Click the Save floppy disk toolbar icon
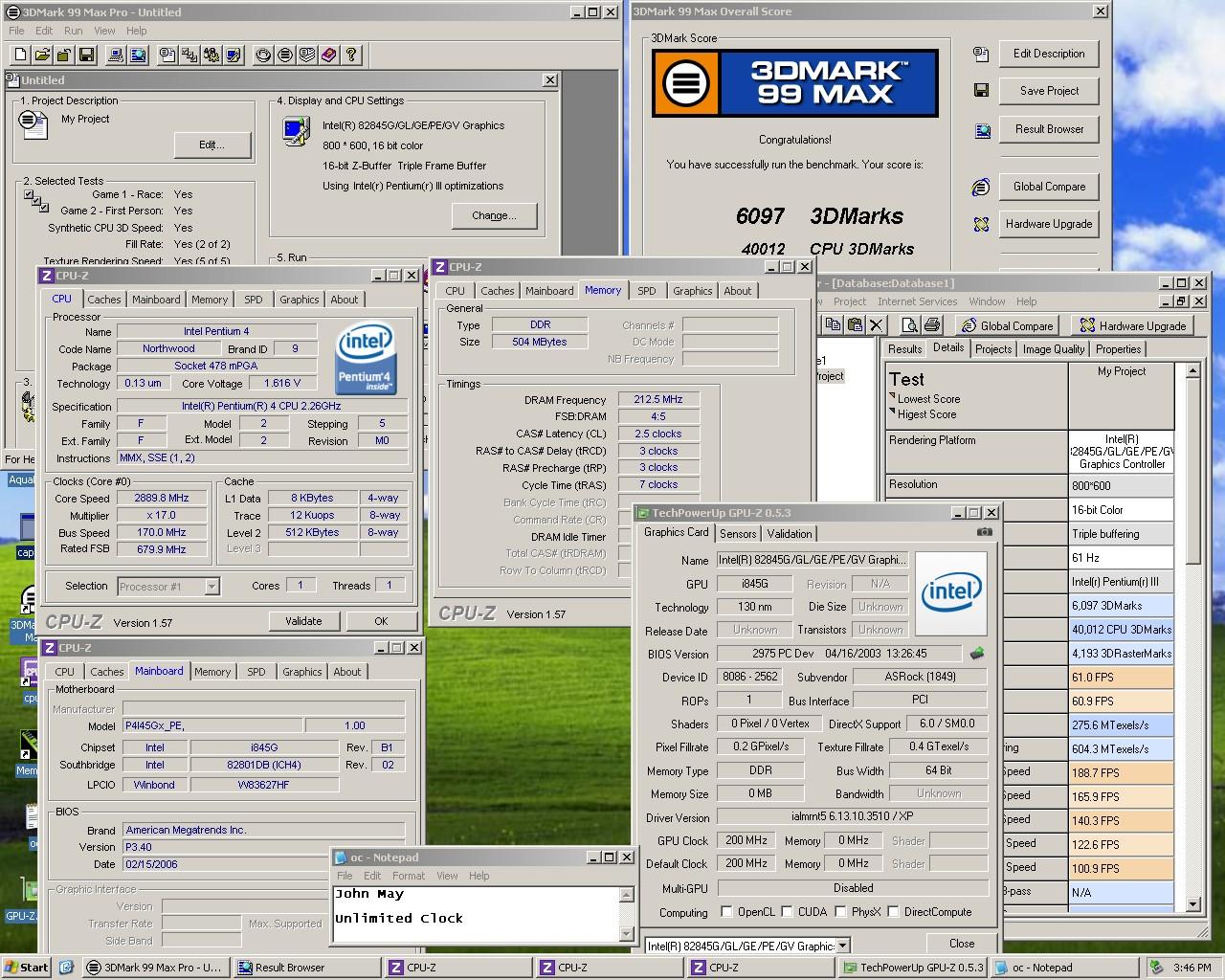 (86, 55)
